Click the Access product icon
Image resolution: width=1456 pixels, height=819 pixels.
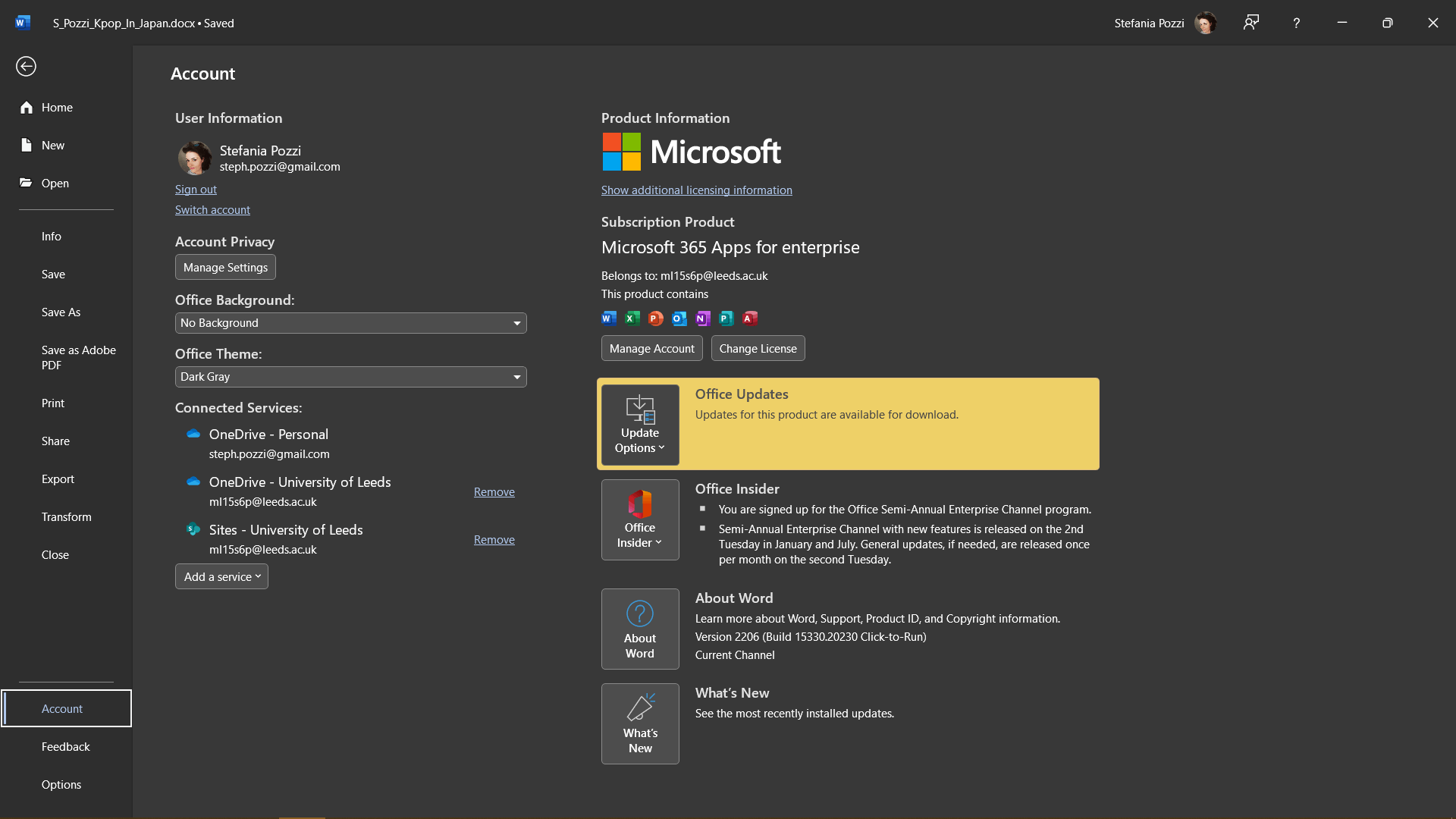tap(750, 318)
